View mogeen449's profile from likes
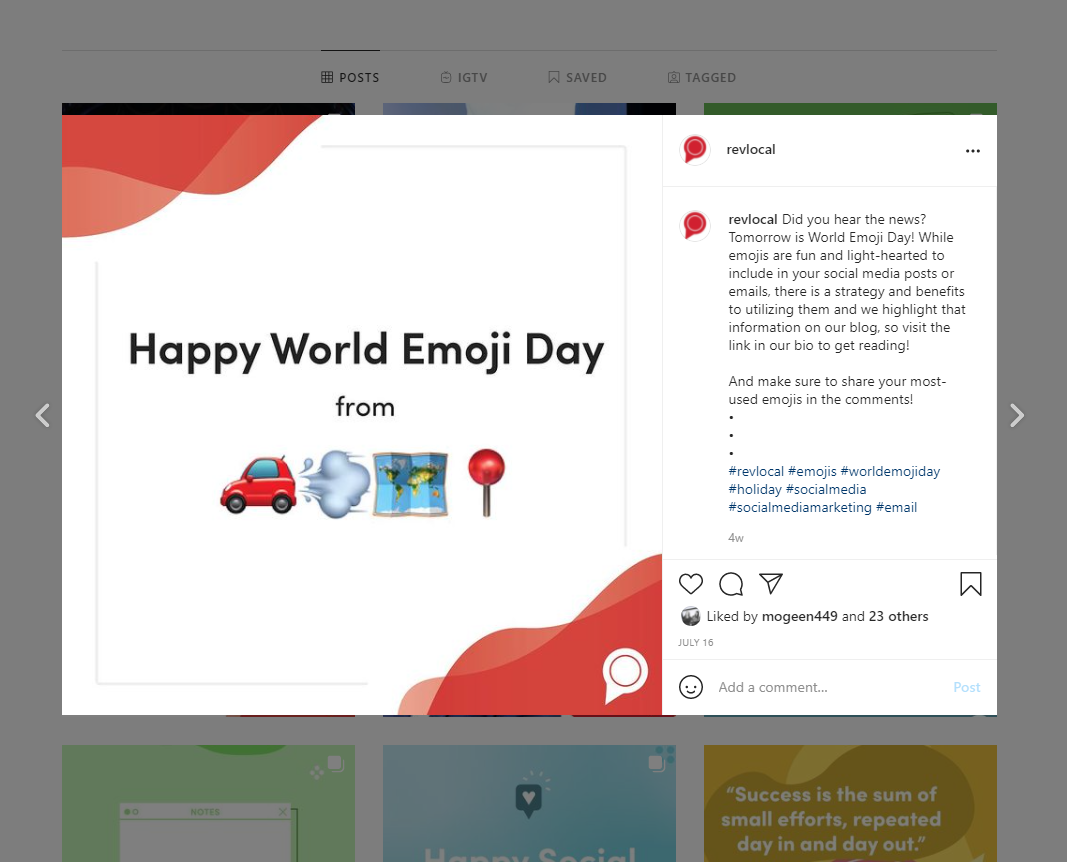Screen dimensions: 1067x862 [800, 616]
